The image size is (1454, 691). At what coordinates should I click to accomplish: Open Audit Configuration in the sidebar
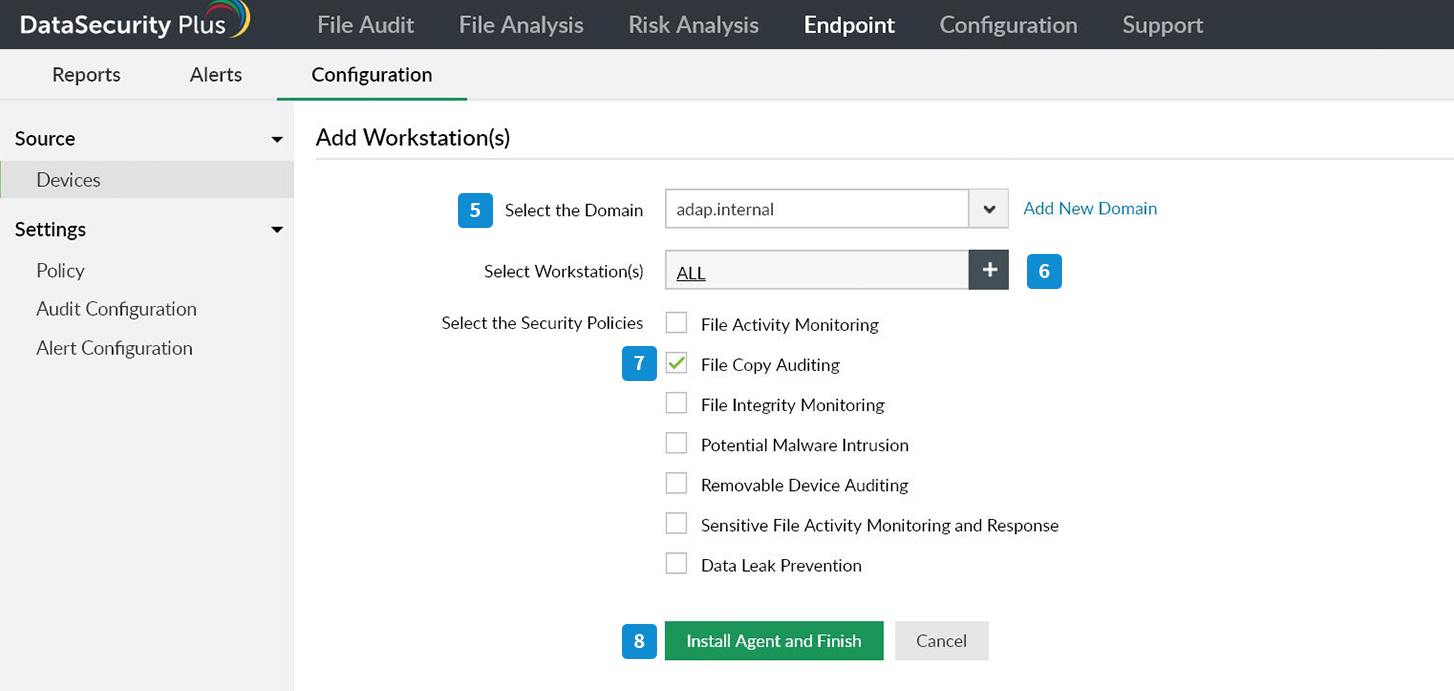116,309
